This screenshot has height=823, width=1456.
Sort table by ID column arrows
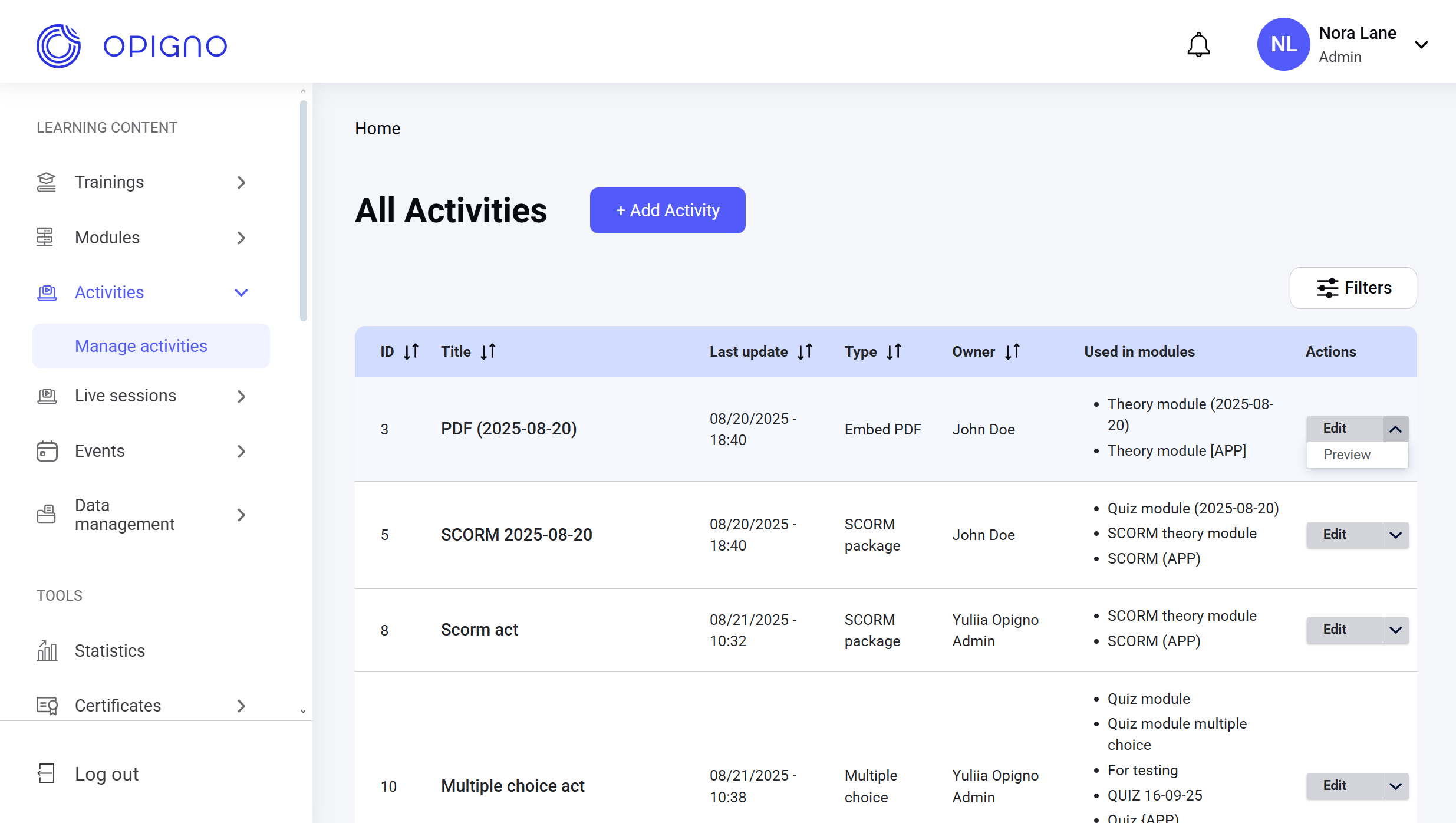[x=411, y=352]
